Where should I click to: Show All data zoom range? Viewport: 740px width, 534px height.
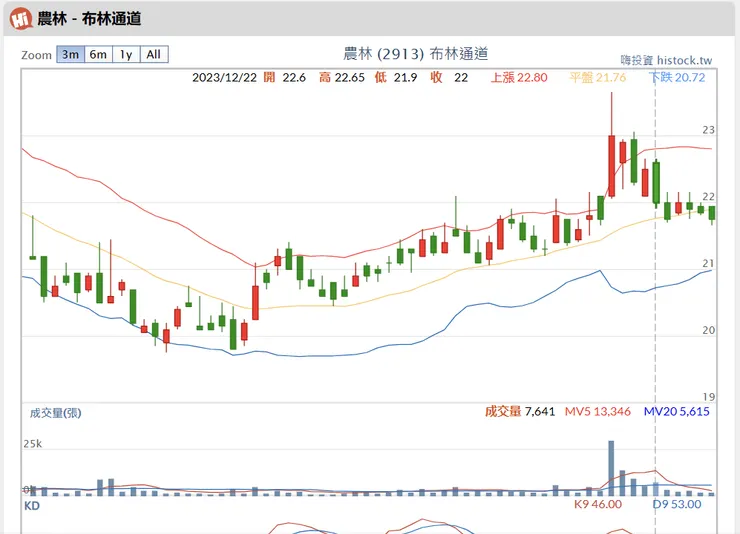pyautogui.click(x=154, y=54)
